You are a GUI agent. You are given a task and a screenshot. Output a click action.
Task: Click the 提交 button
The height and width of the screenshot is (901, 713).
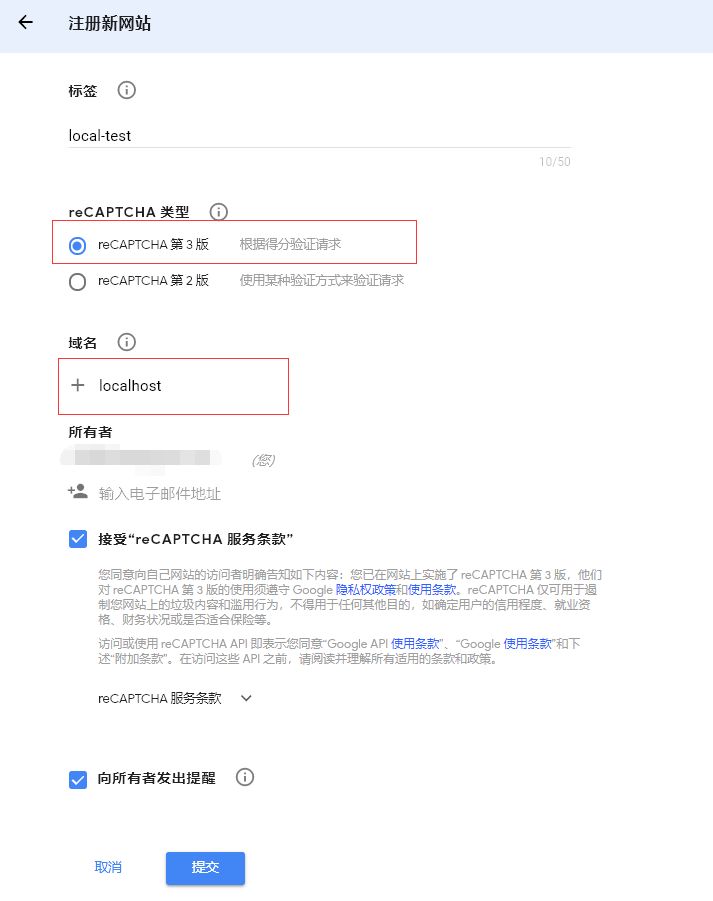[x=205, y=868]
